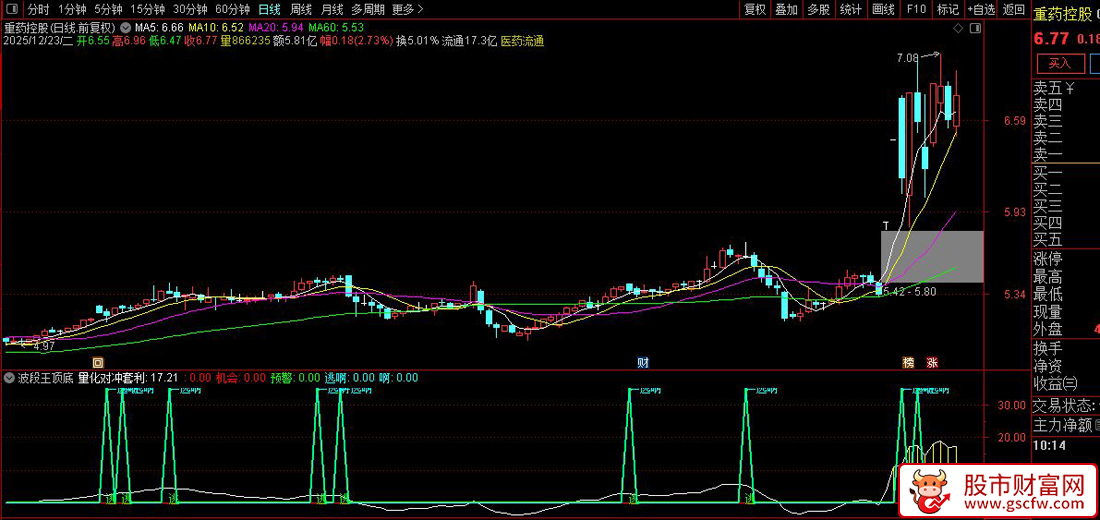Select the 1分钟 chart period
Viewport: 1100px width, 520px height.
(x=72, y=9)
